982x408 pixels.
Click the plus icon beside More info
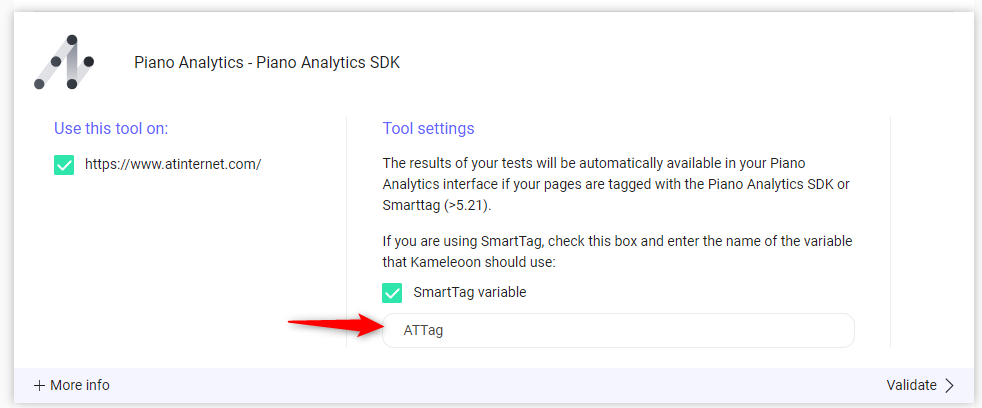tap(39, 385)
